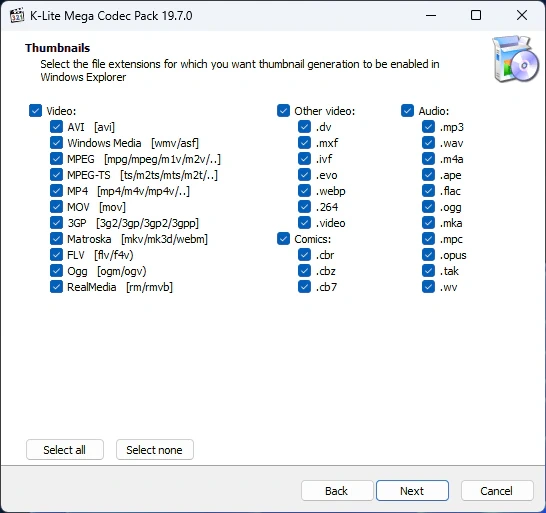Proceed with the Next button
The width and height of the screenshot is (546, 513).
[412, 491]
